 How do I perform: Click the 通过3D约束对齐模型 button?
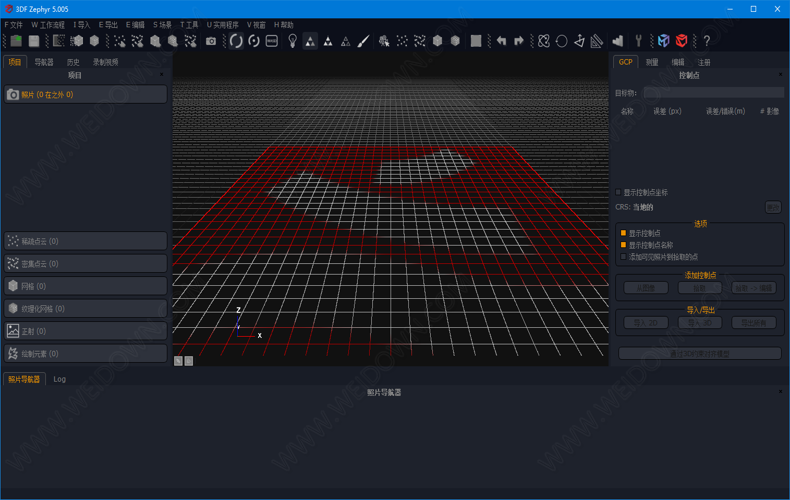point(700,354)
